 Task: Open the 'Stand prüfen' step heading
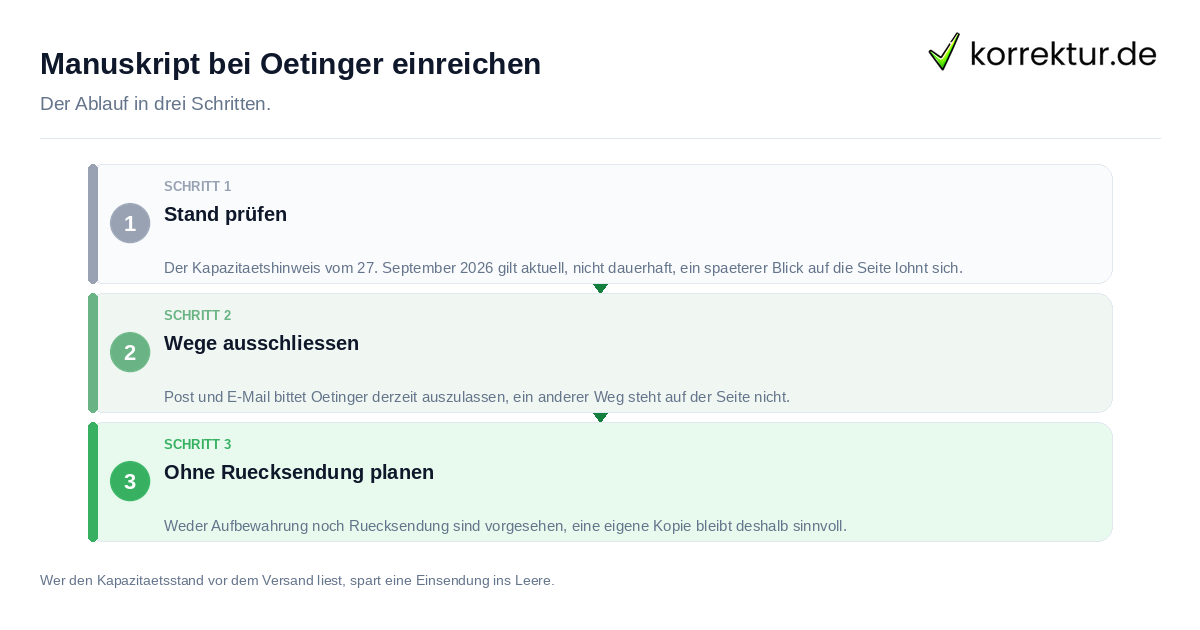225,214
